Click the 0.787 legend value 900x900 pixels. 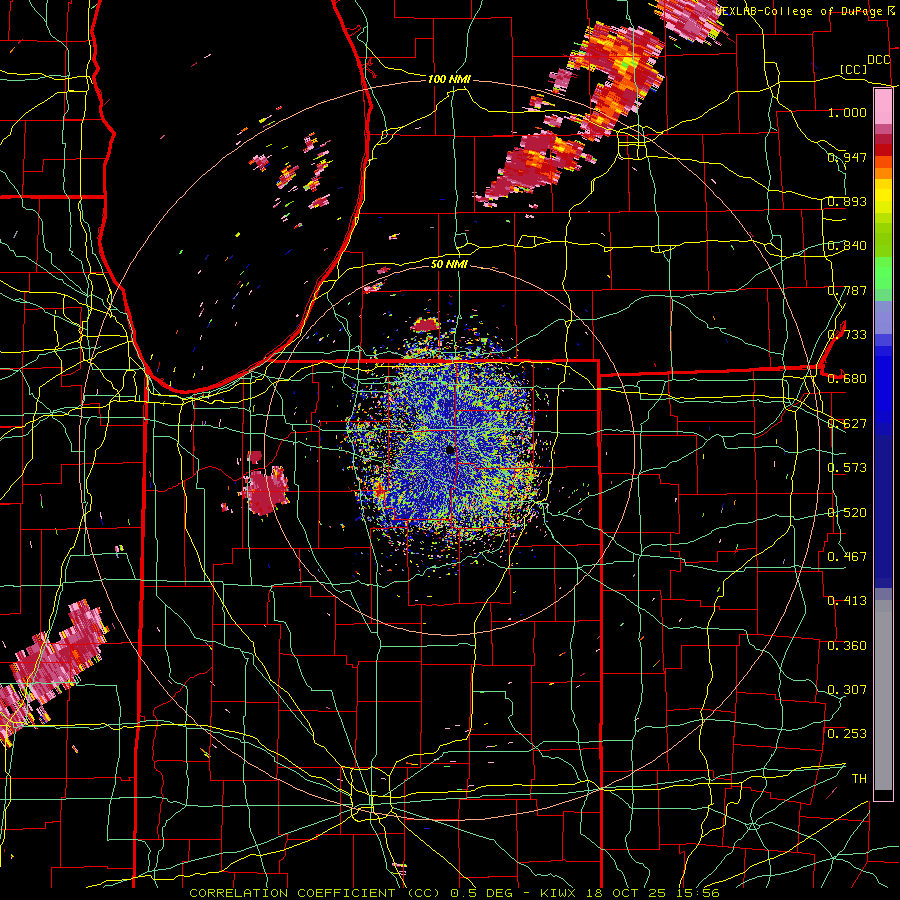(x=847, y=290)
